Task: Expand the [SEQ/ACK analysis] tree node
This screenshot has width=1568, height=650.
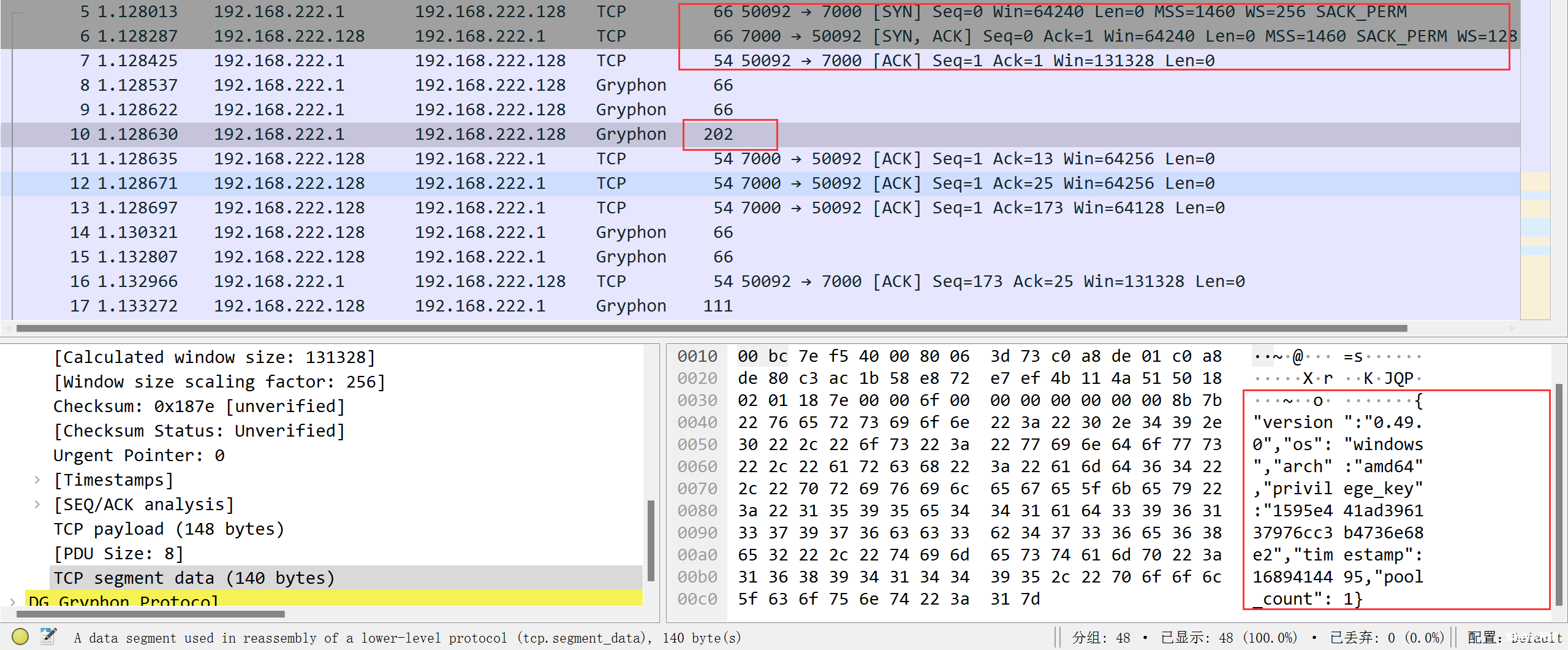Action: click(x=37, y=505)
